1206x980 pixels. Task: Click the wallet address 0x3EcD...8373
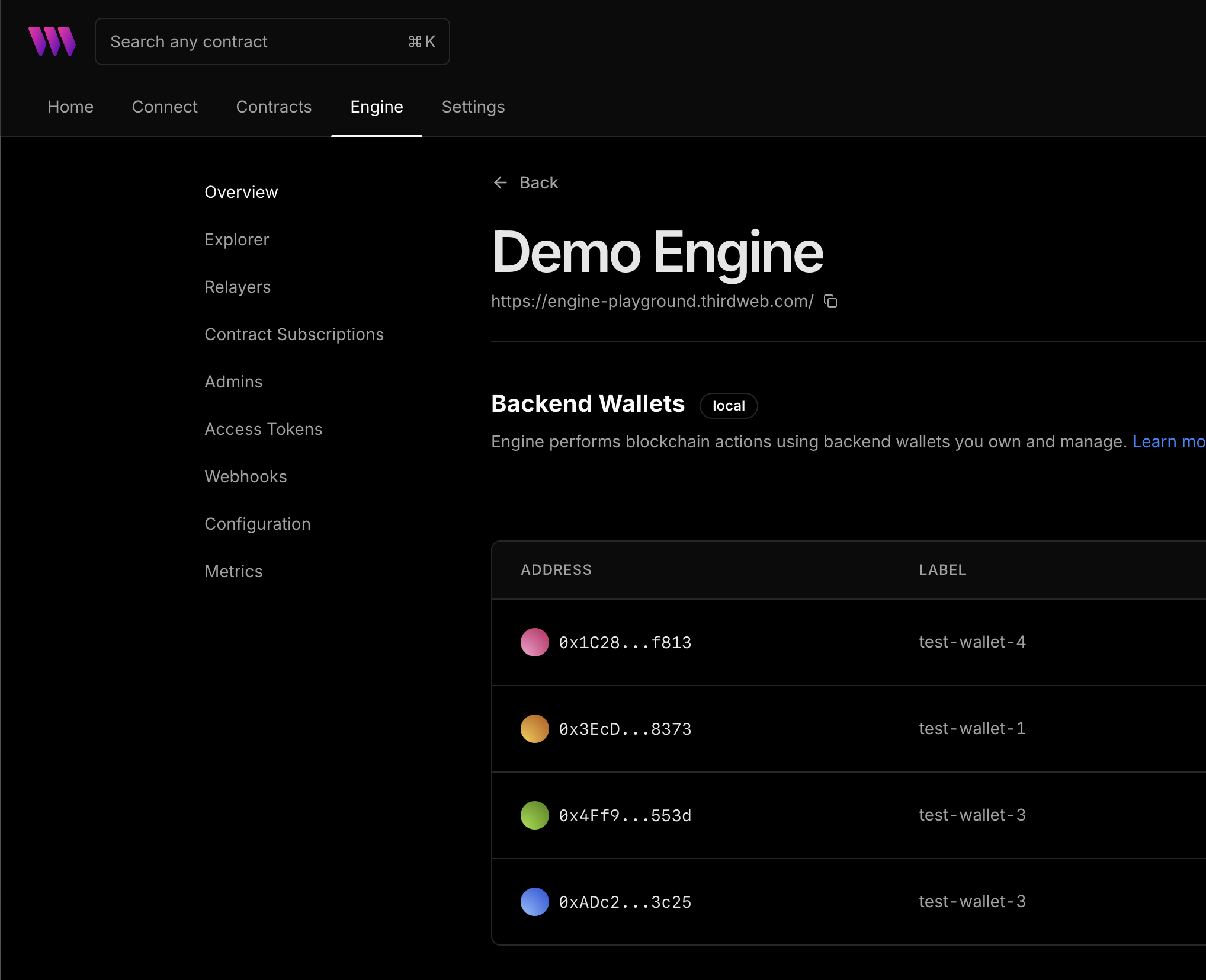(625, 729)
